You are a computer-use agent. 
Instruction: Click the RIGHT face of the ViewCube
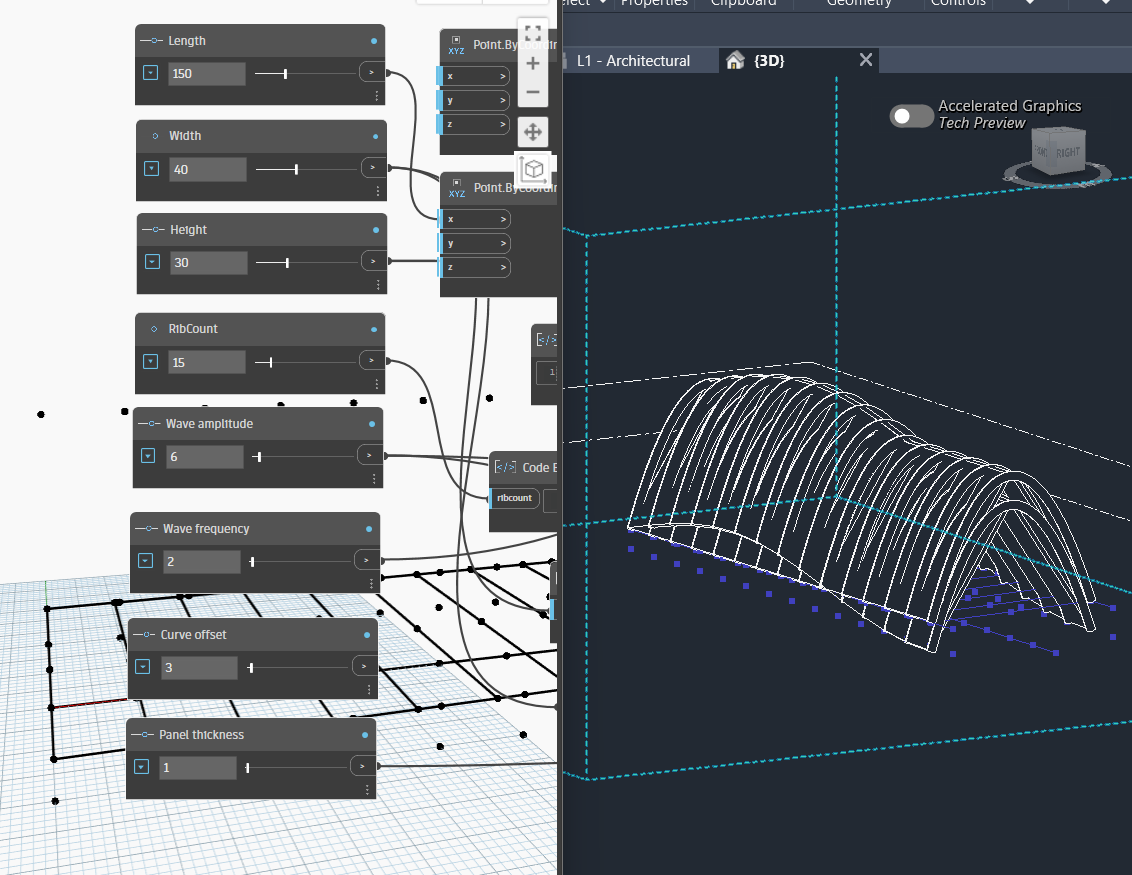(x=1068, y=152)
